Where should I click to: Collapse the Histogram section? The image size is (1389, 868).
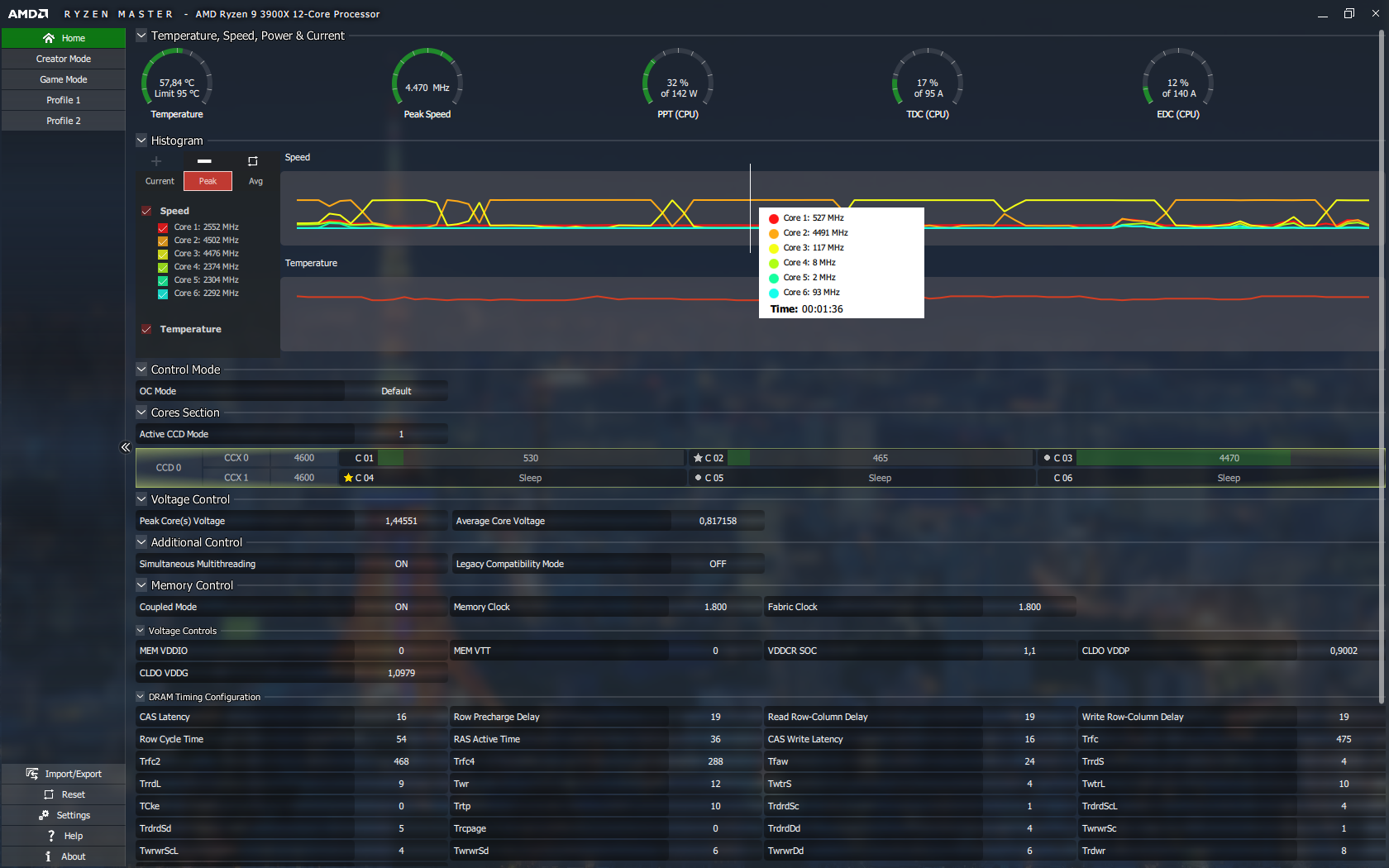pyautogui.click(x=141, y=141)
